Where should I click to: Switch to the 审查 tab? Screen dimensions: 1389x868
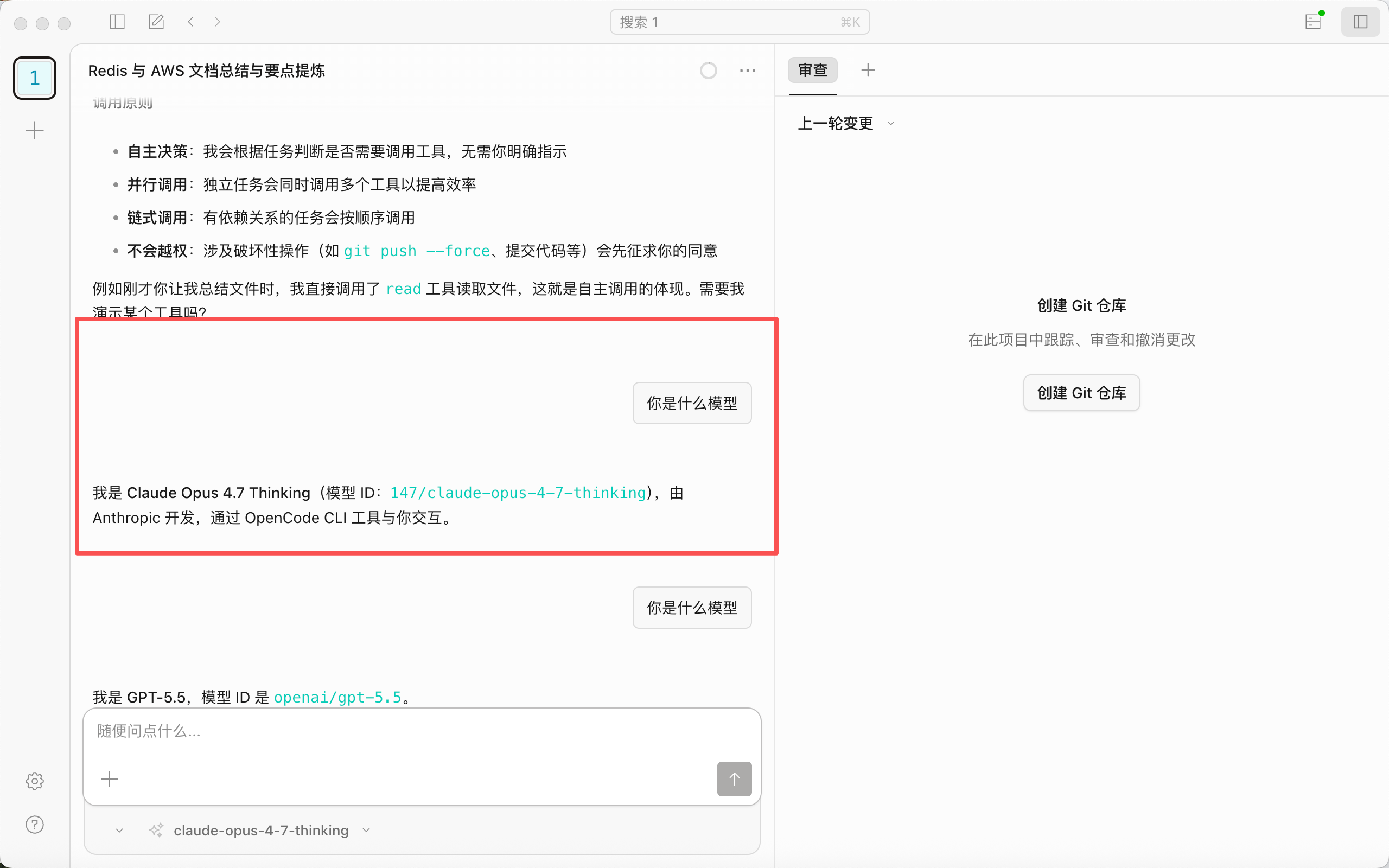[812, 70]
